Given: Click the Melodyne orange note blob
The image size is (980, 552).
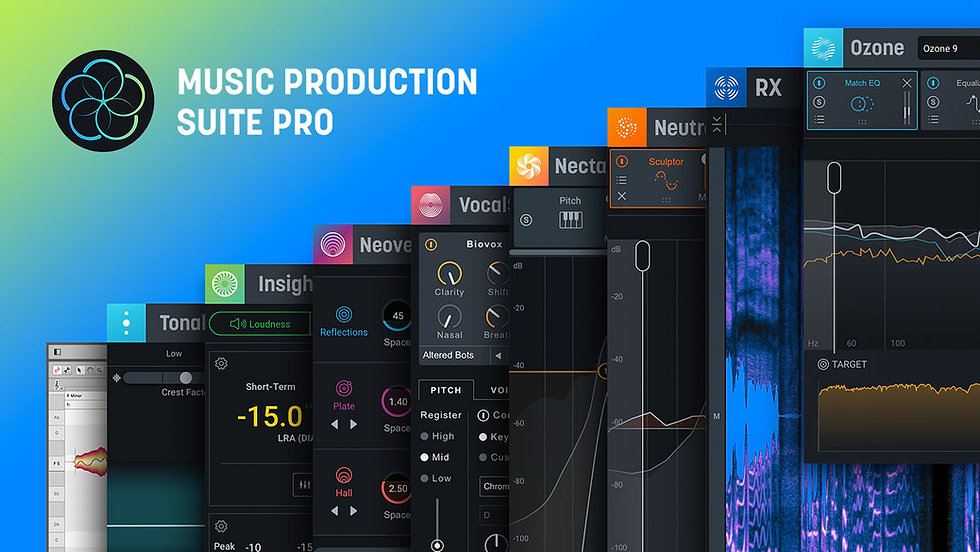Looking at the screenshot, I should (x=91, y=461).
